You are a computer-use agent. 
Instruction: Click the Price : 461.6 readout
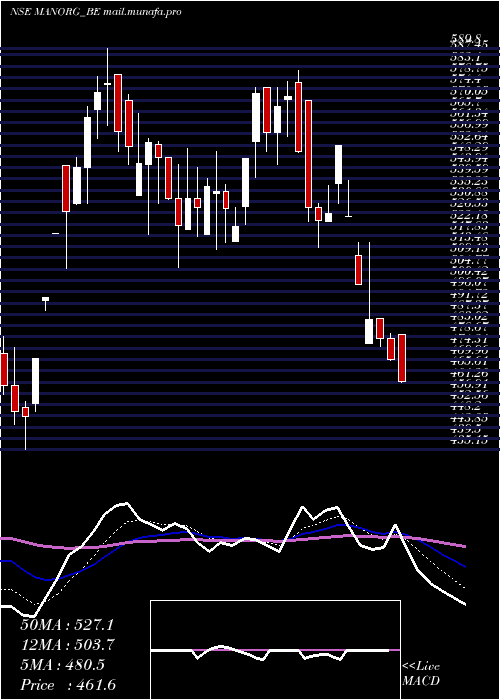[x=68, y=685]
